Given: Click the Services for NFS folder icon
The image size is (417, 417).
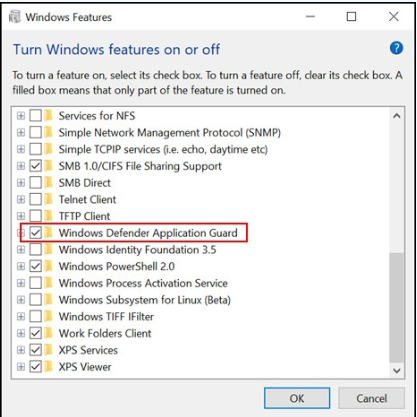Looking at the screenshot, I should click(x=49, y=116).
